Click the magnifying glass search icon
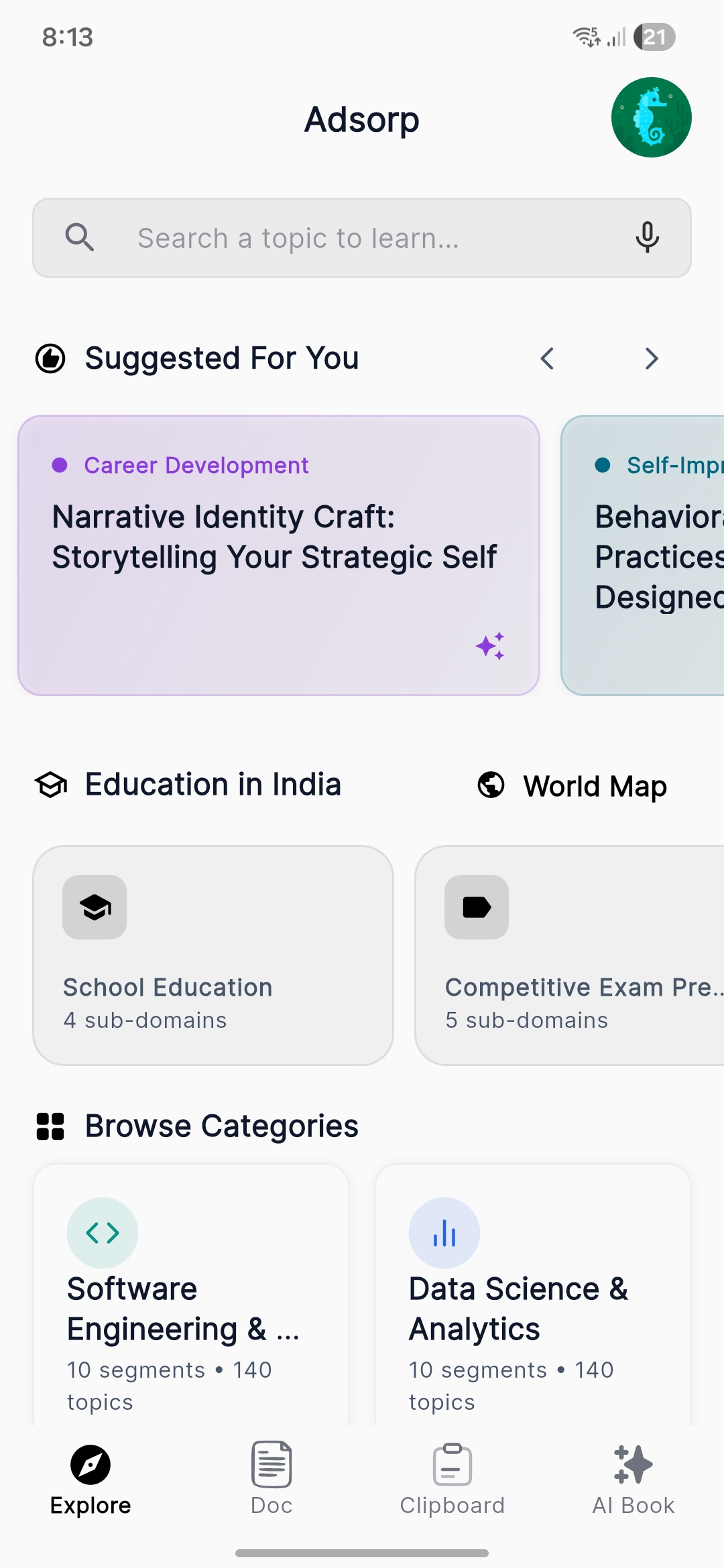 tap(79, 237)
